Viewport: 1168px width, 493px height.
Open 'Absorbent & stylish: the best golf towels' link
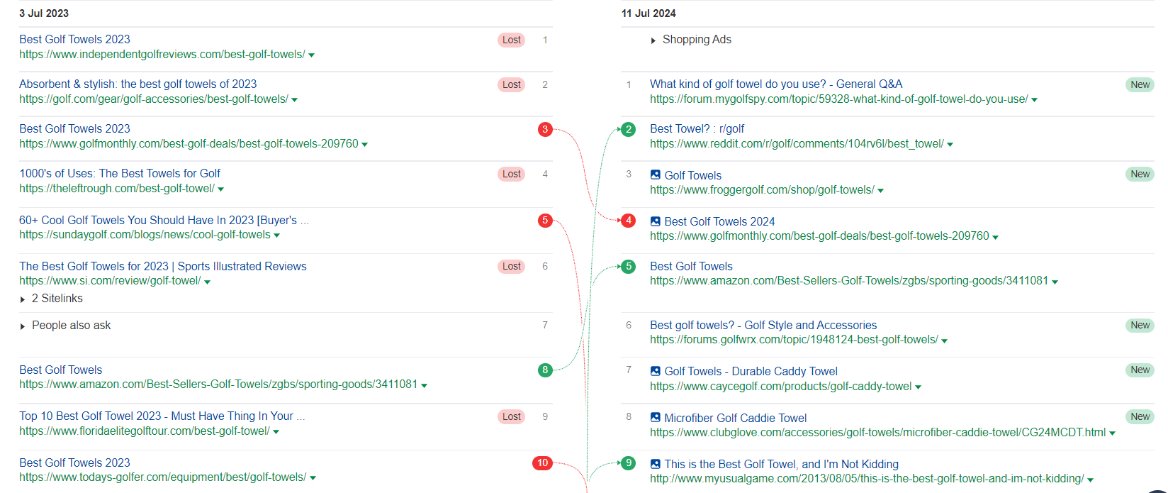pos(138,84)
